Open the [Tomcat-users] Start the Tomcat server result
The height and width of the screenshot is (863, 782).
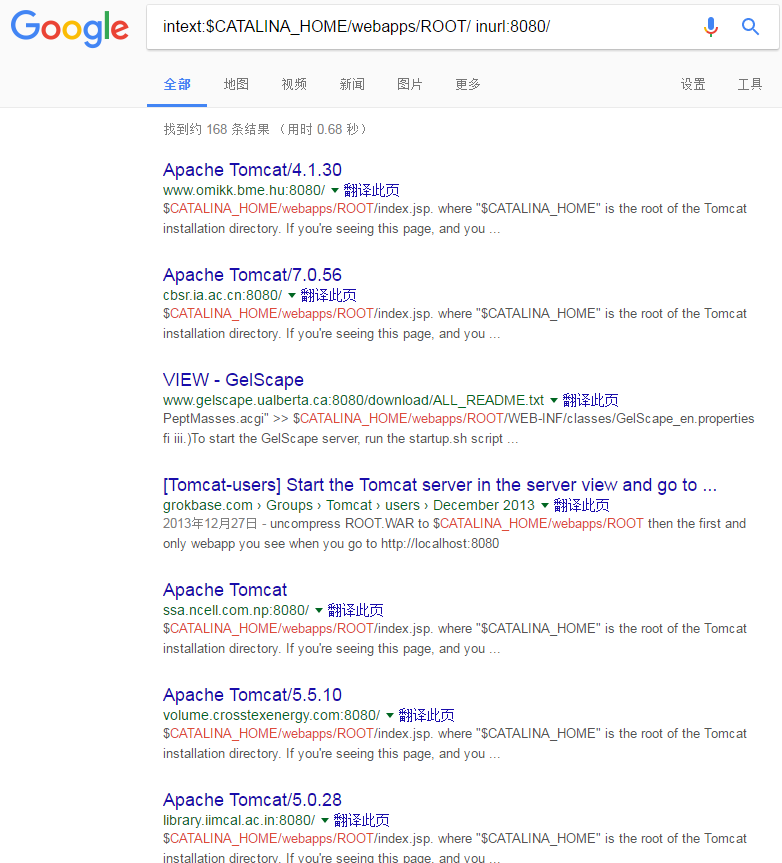coord(440,485)
